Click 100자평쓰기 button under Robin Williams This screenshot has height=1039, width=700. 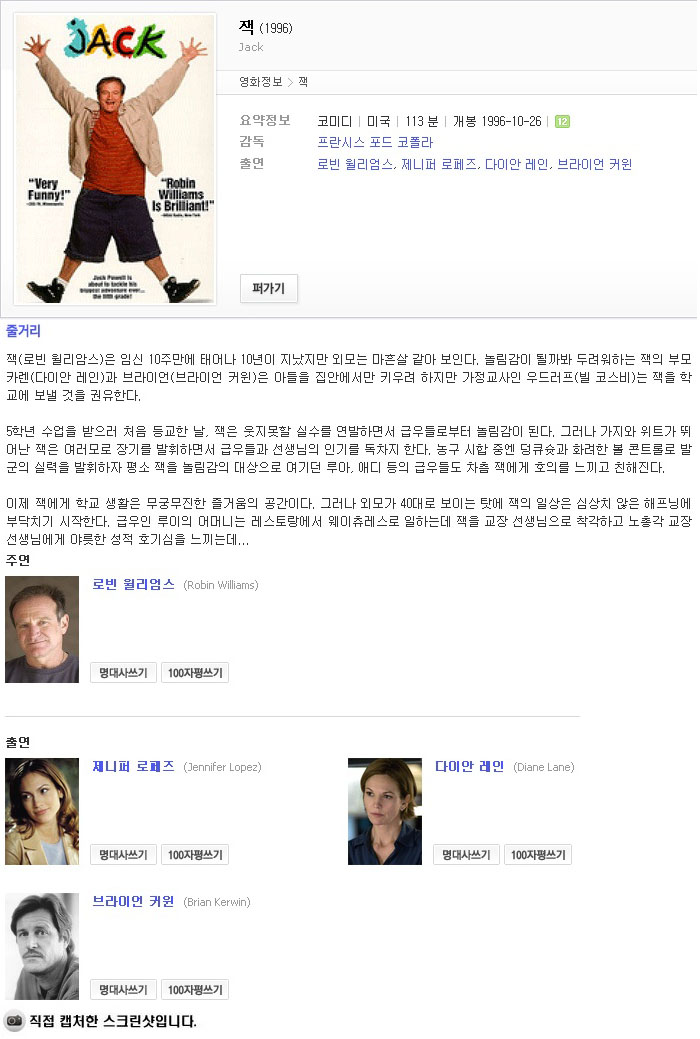(x=195, y=673)
